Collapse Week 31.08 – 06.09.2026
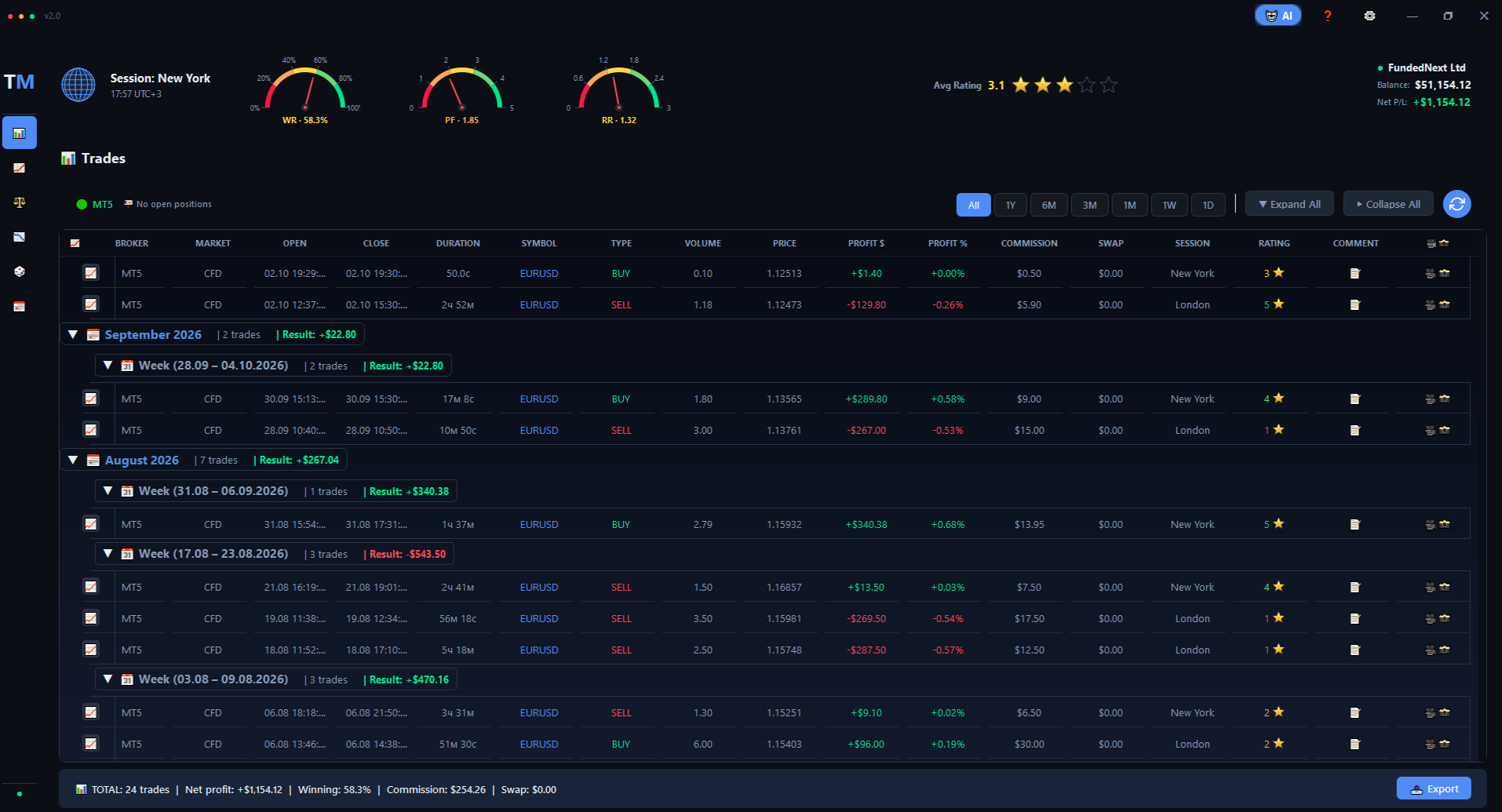This screenshot has width=1502, height=812. (108, 491)
